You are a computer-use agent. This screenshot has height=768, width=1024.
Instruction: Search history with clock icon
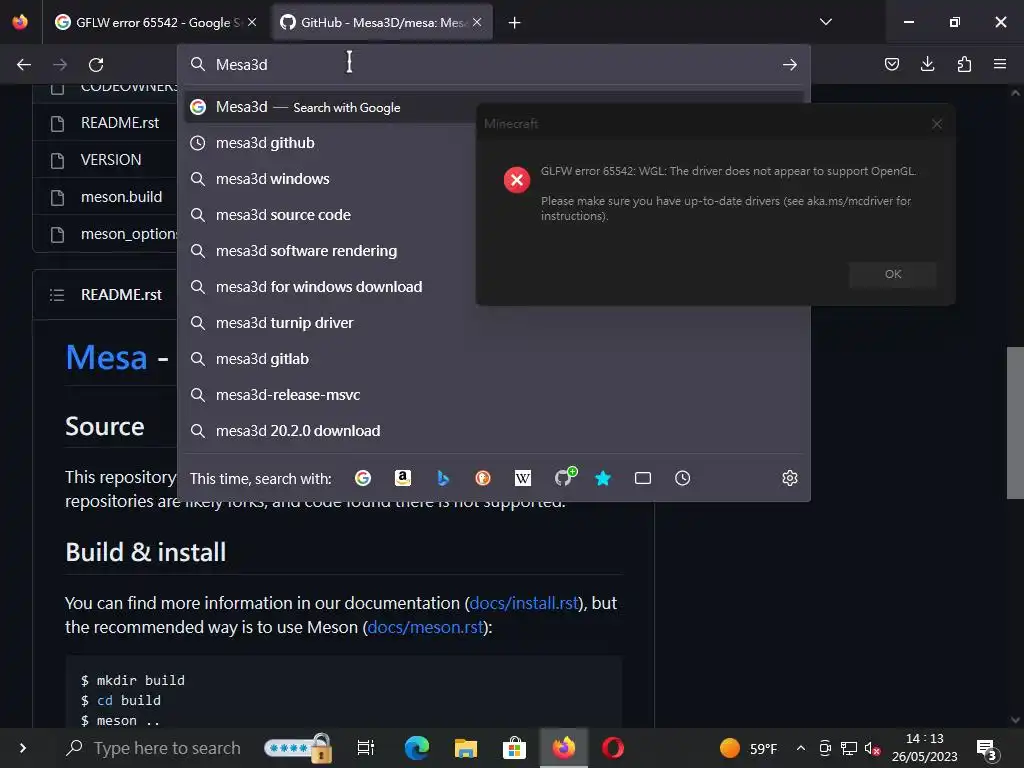[x=682, y=478]
